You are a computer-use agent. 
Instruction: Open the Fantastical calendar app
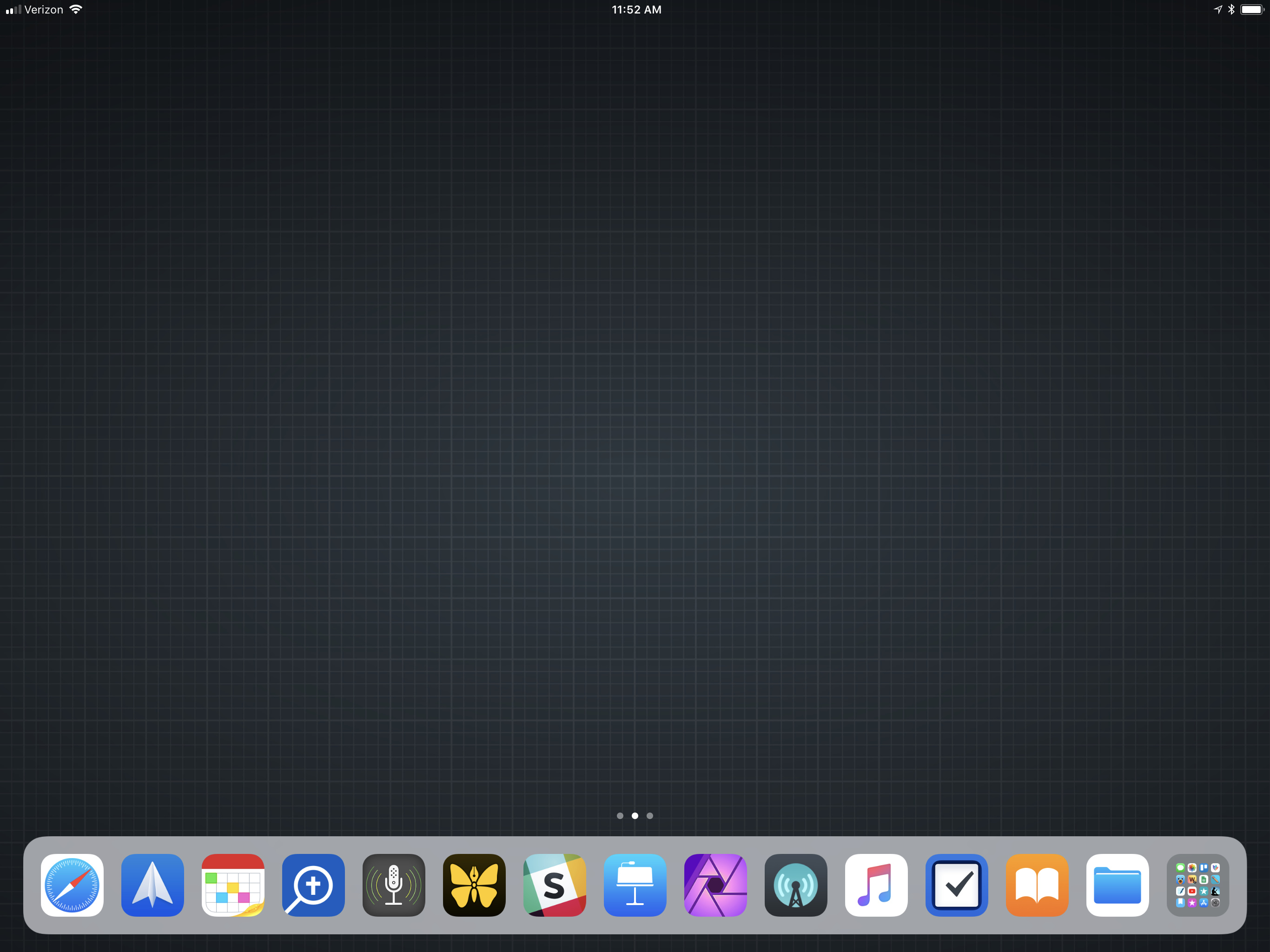[232, 885]
